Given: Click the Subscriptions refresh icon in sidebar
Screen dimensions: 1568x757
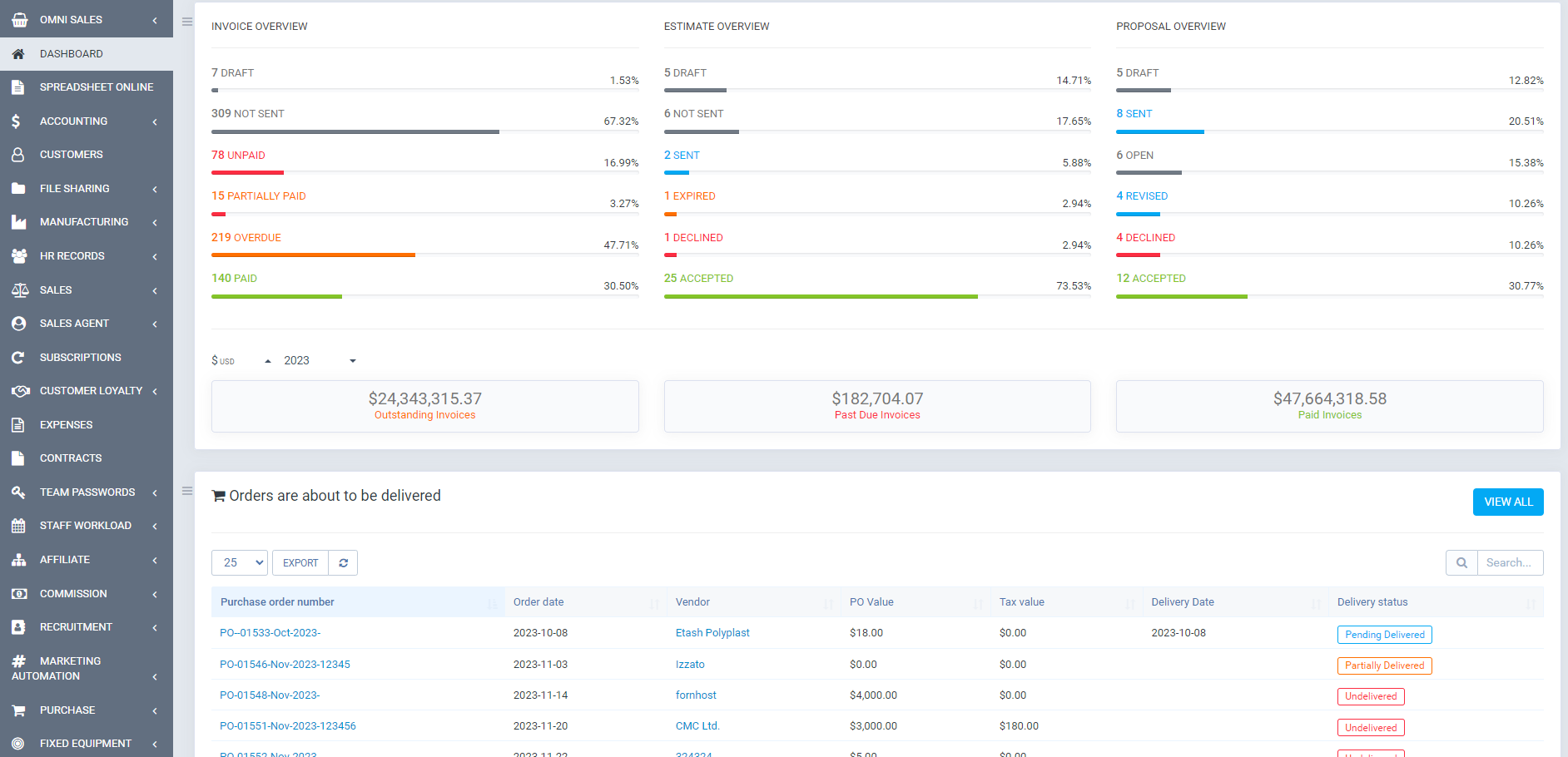Looking at the screenshot, I should pyautogui.click(x=18, y=358).
